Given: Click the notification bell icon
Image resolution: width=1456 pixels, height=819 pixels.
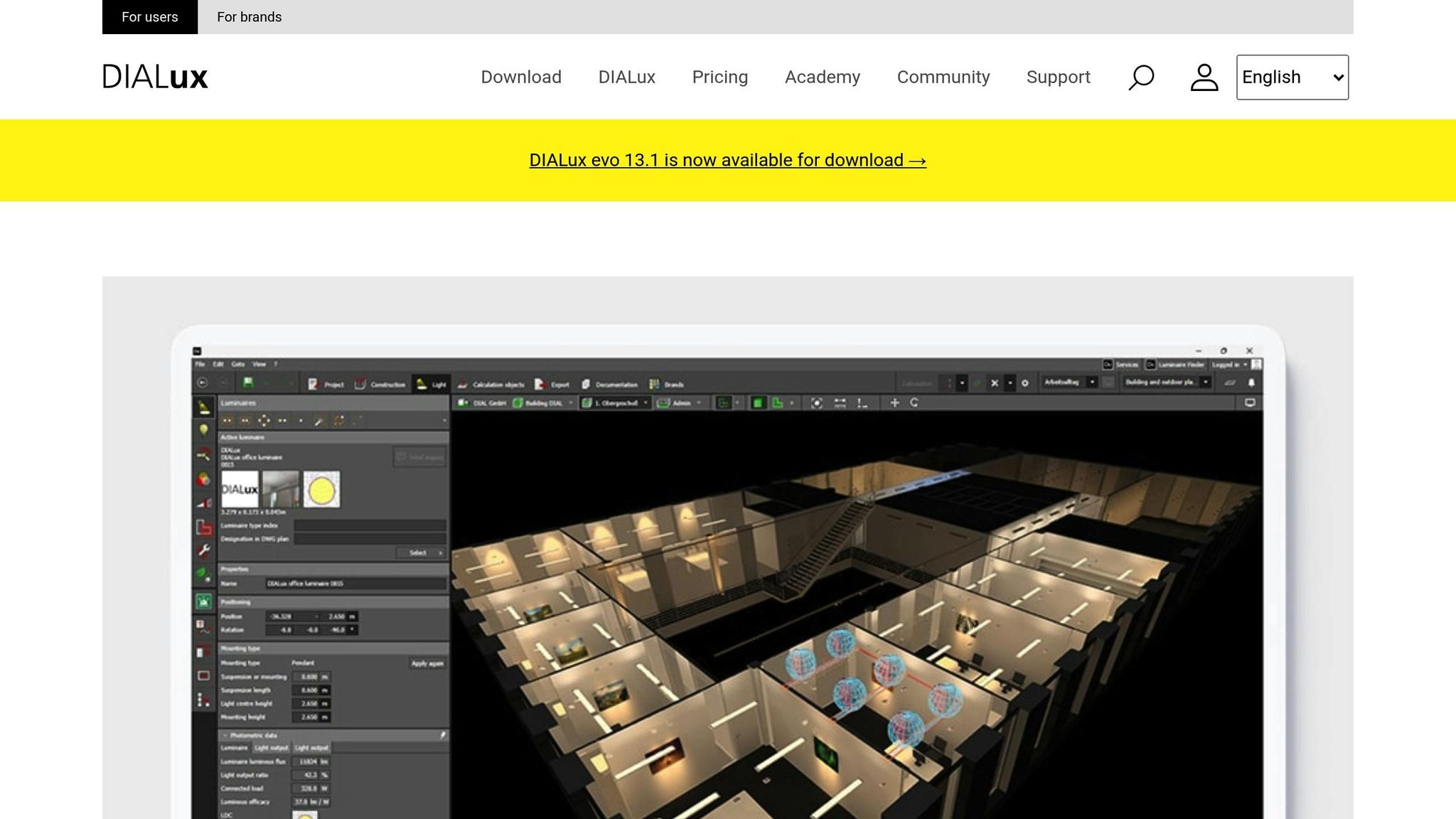Looking at the screenshot, I should pyautogui.click(x=1251, y=382).
